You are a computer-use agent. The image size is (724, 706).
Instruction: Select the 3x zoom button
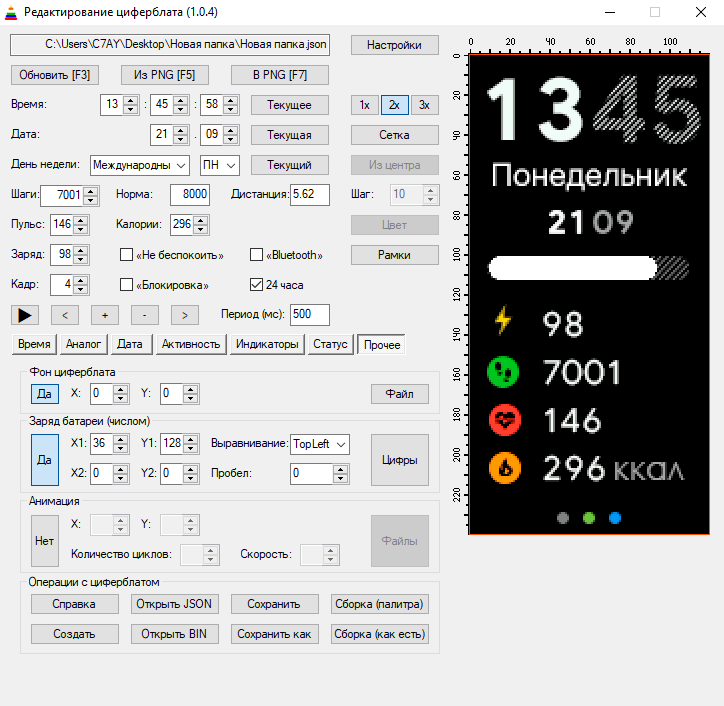tap(424, 105)
